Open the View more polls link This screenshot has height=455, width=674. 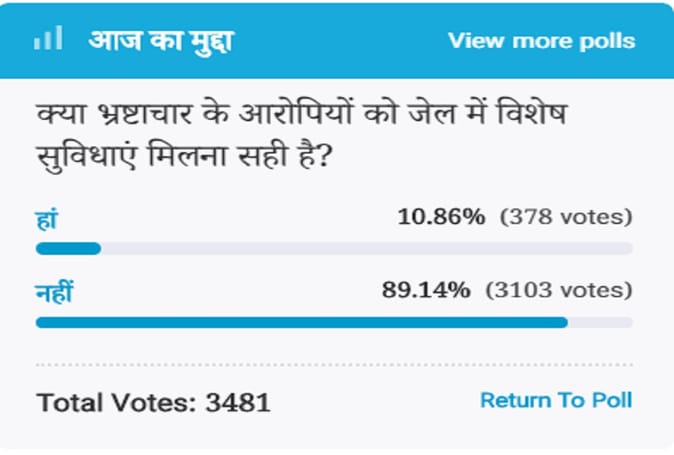pyautogui.click(x=542, y=41)
